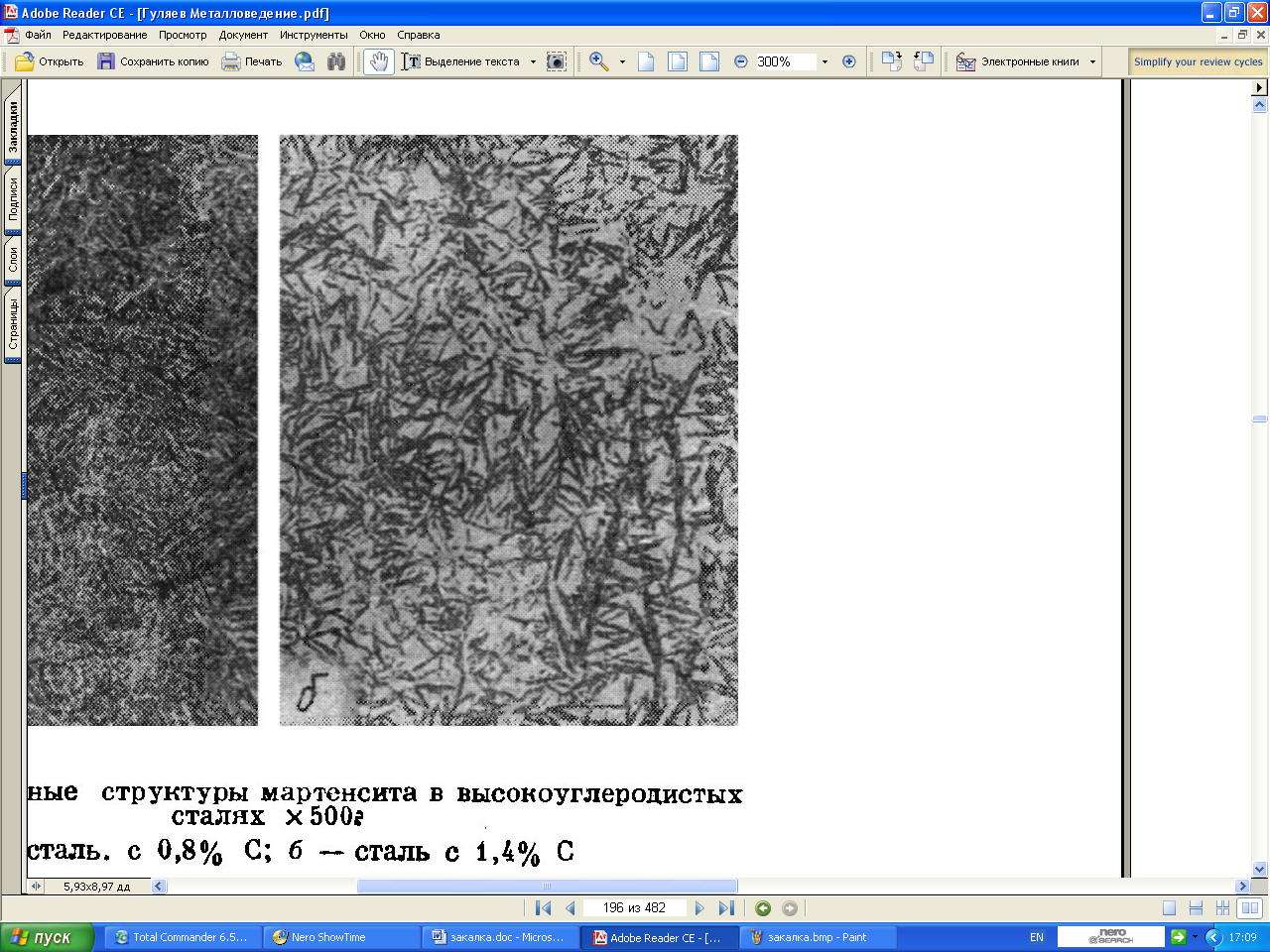
Task: Click the horizontal scrollbar thumb
Action: pyautogui.click(x=547, y=886)
